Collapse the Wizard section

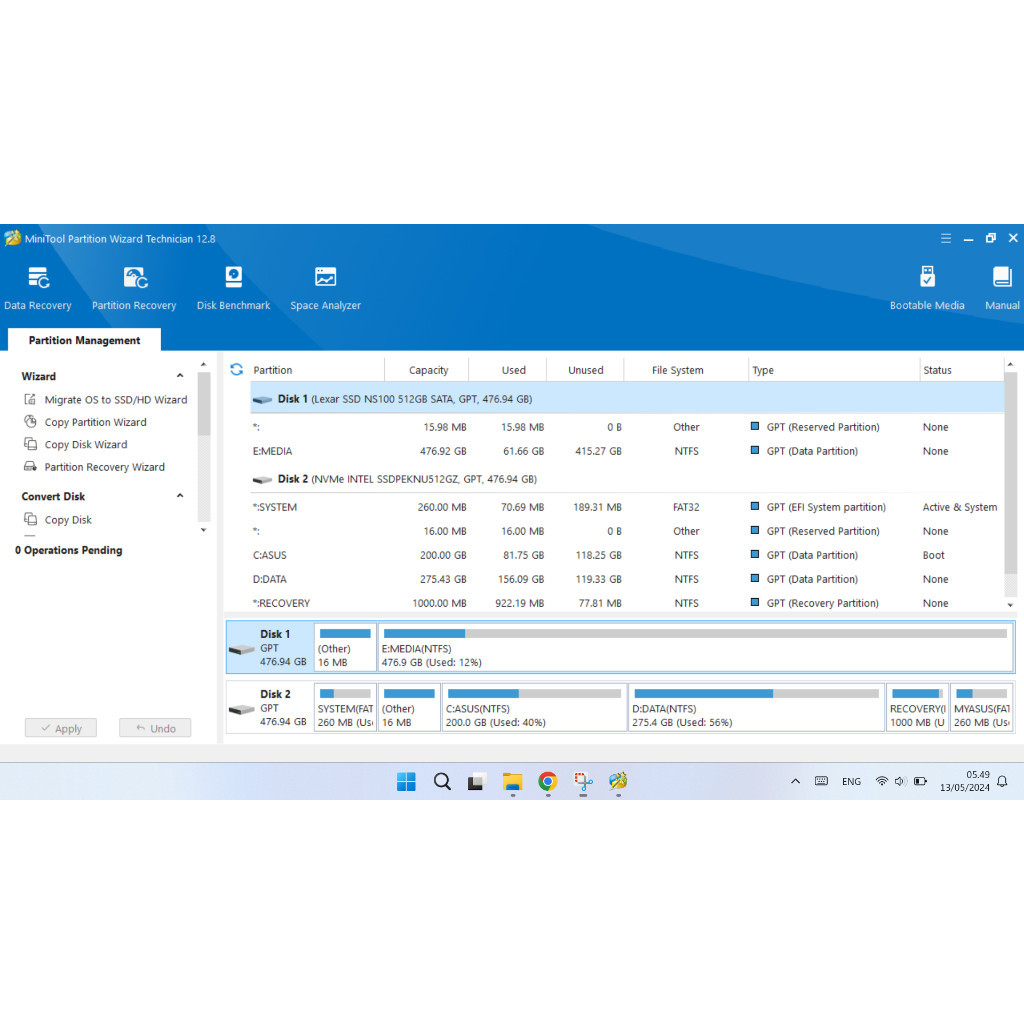pyautogui.click(x=180, y=376)
